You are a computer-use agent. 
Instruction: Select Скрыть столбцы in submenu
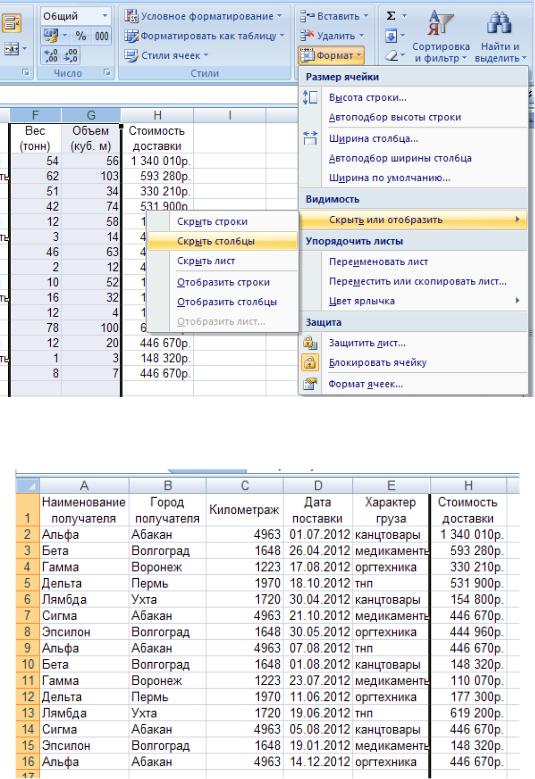(x=223, y=241)
